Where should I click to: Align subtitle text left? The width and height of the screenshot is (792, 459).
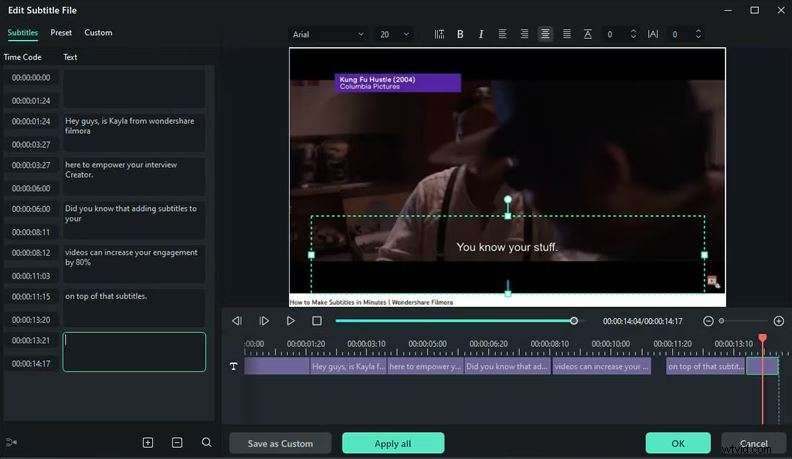503,34
